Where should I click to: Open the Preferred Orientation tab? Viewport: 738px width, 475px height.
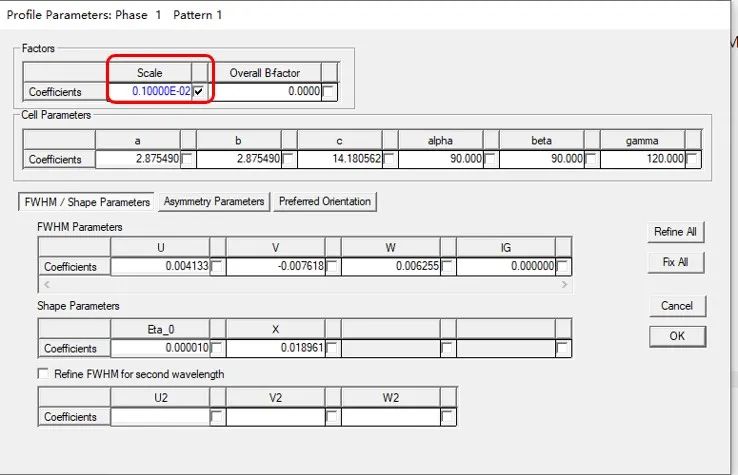click(325, 202)
